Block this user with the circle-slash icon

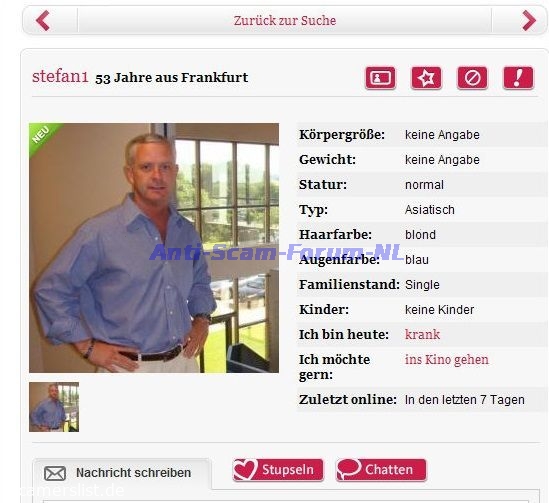coord(472,78)
